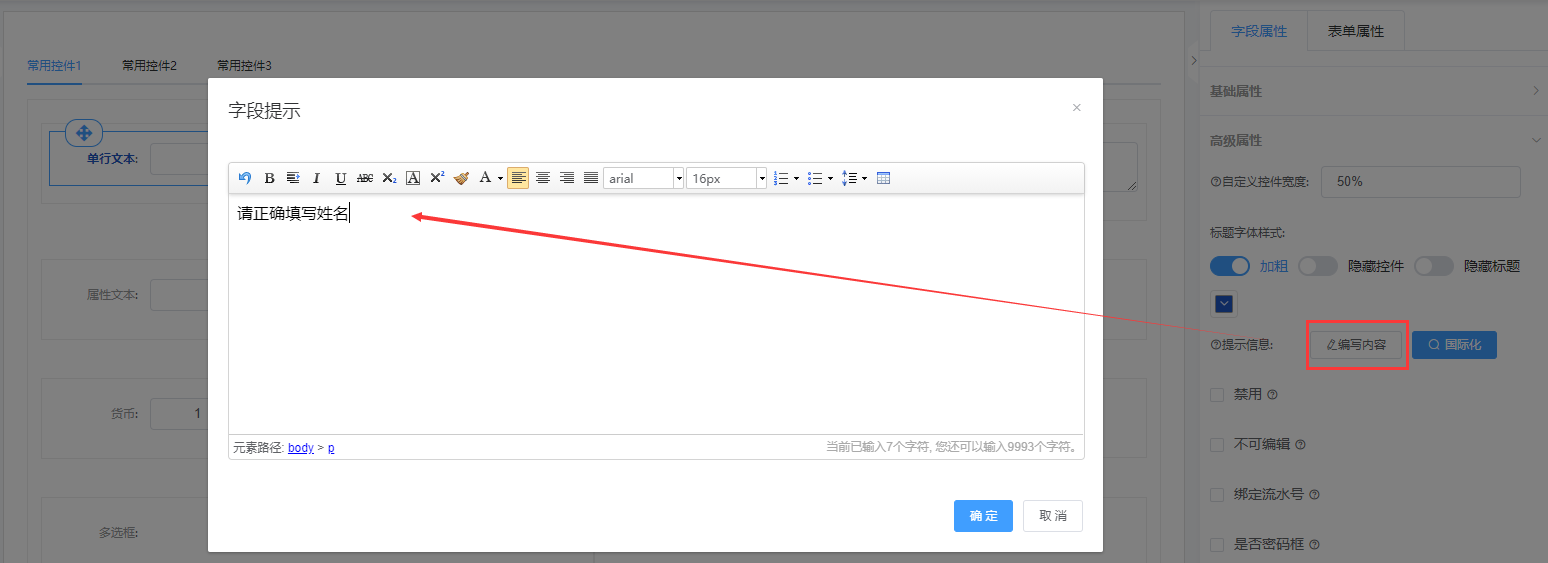Click the help icon beside 是否密码框

pyautogui.click(x=1314, y=545)
